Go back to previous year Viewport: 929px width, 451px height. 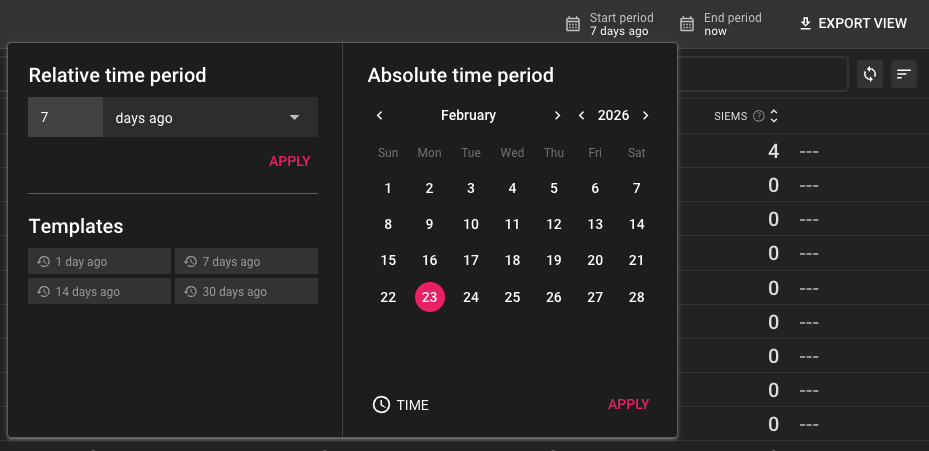pos(582,116)
